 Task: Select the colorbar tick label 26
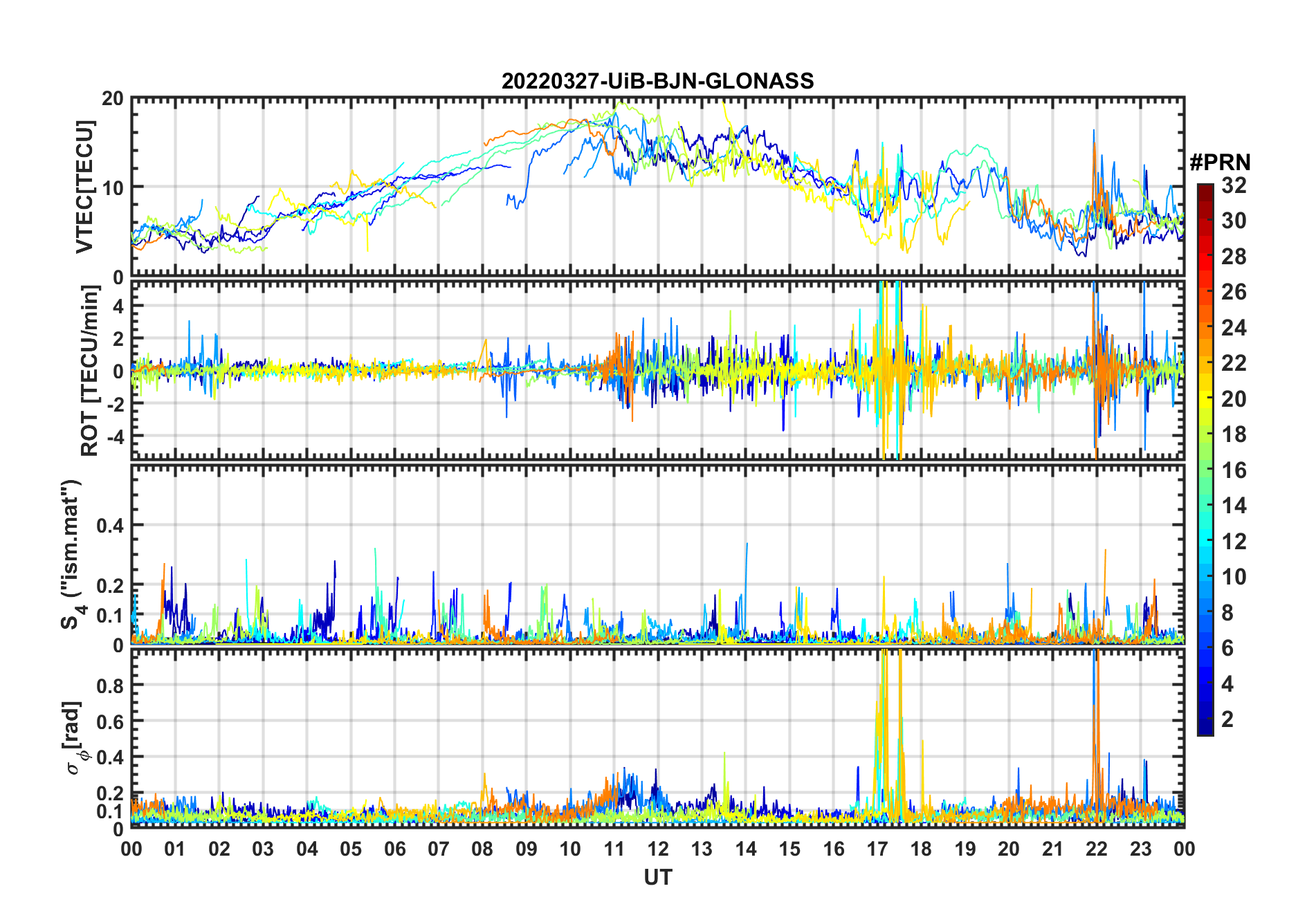pyautogui.click(x=1234, y=292)
